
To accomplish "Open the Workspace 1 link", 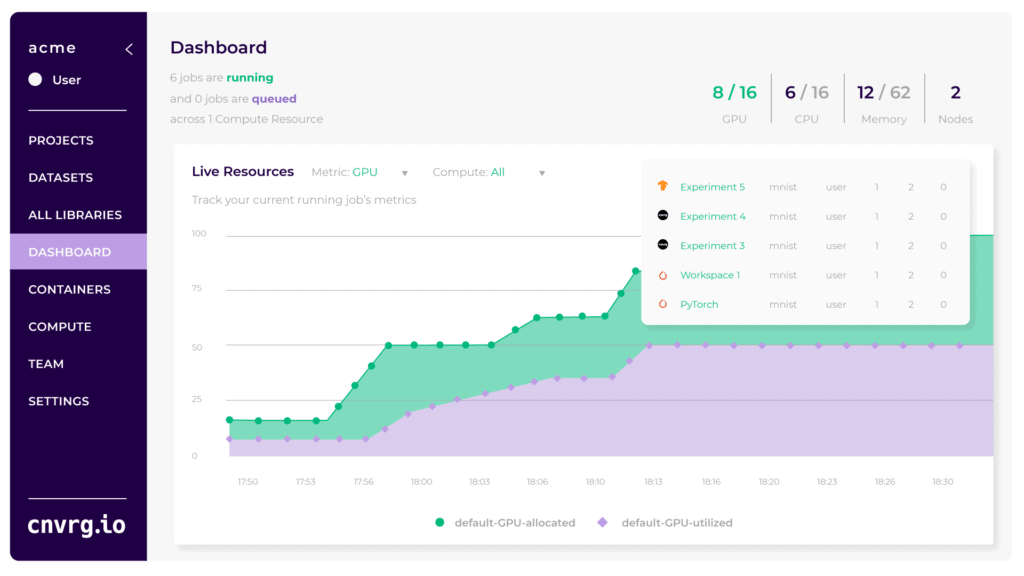I will coord(710,275).
